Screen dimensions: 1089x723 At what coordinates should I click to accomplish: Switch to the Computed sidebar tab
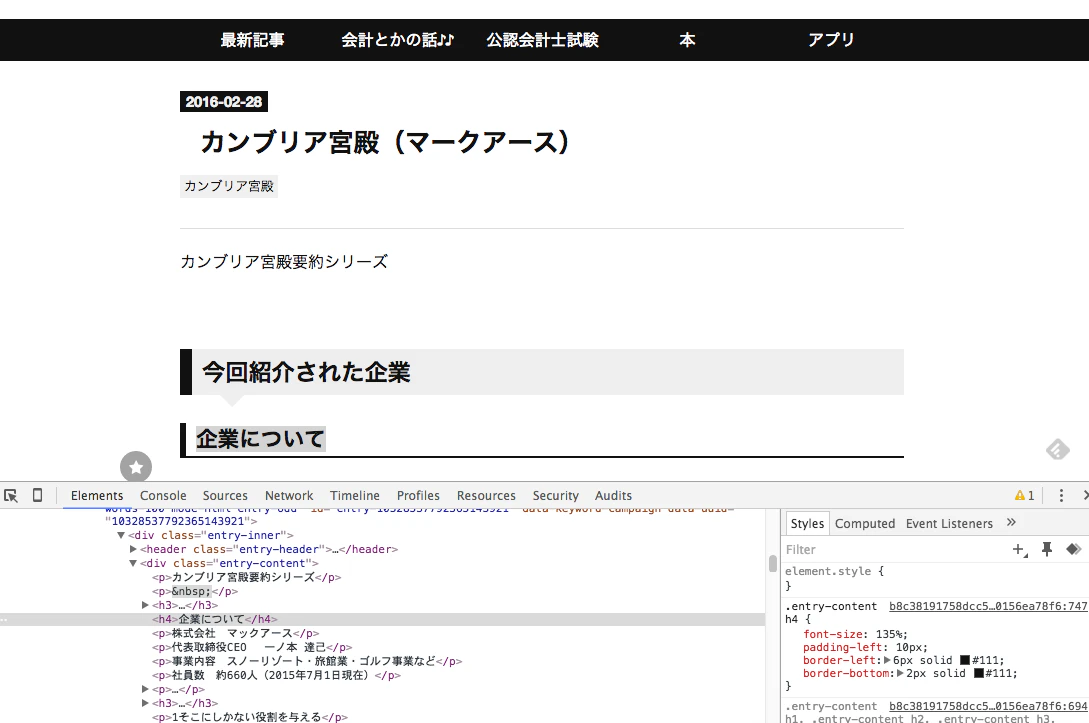[x=865, y=524]
